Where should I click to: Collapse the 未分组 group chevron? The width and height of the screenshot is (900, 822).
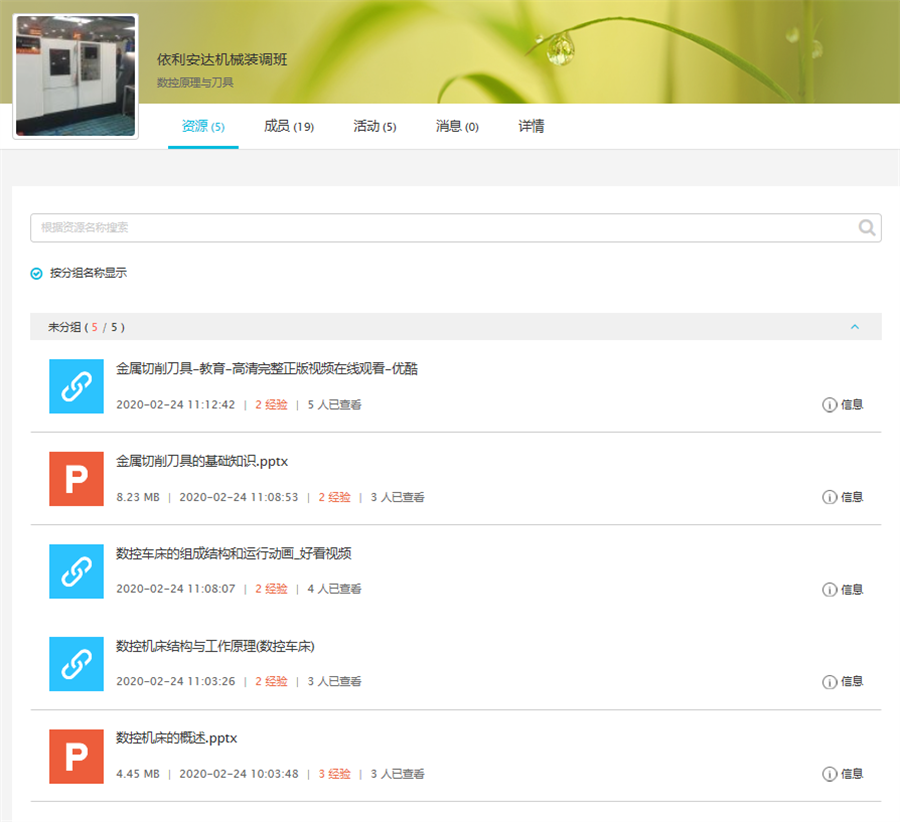click(854, 327)
